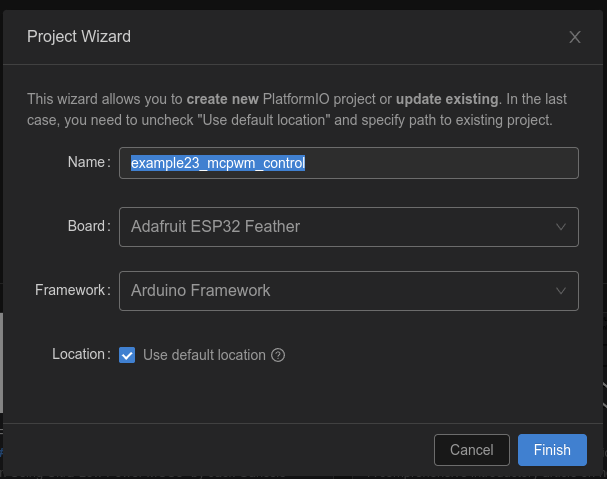The height and width of the screenshot is (479, 607).
Task: Click the 'Board:' field label
Action: pos(88,226)
